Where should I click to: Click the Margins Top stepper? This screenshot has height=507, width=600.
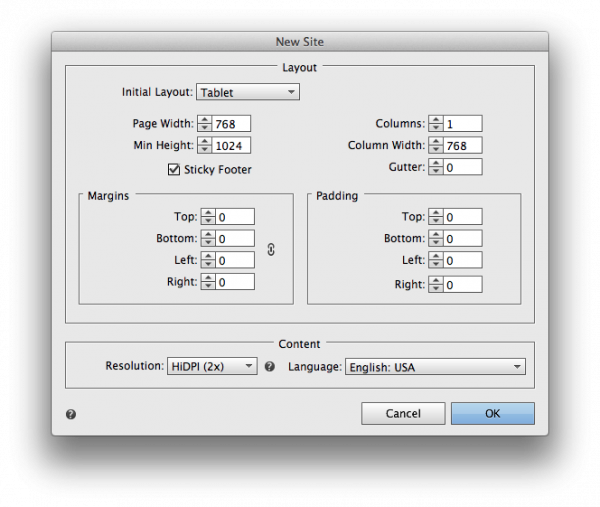(x=208, y=217)
